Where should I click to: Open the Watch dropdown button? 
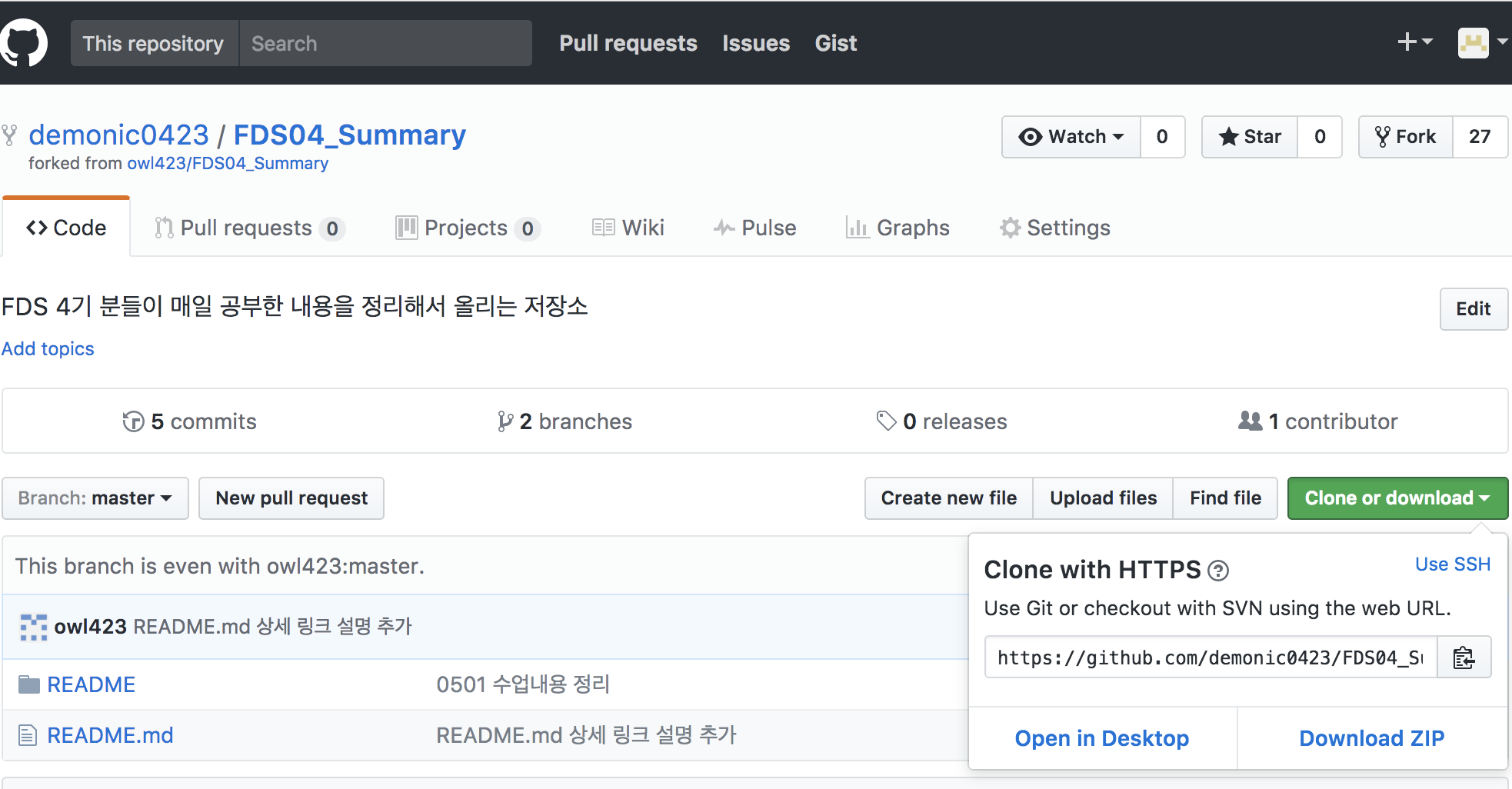coord(1071,137)
